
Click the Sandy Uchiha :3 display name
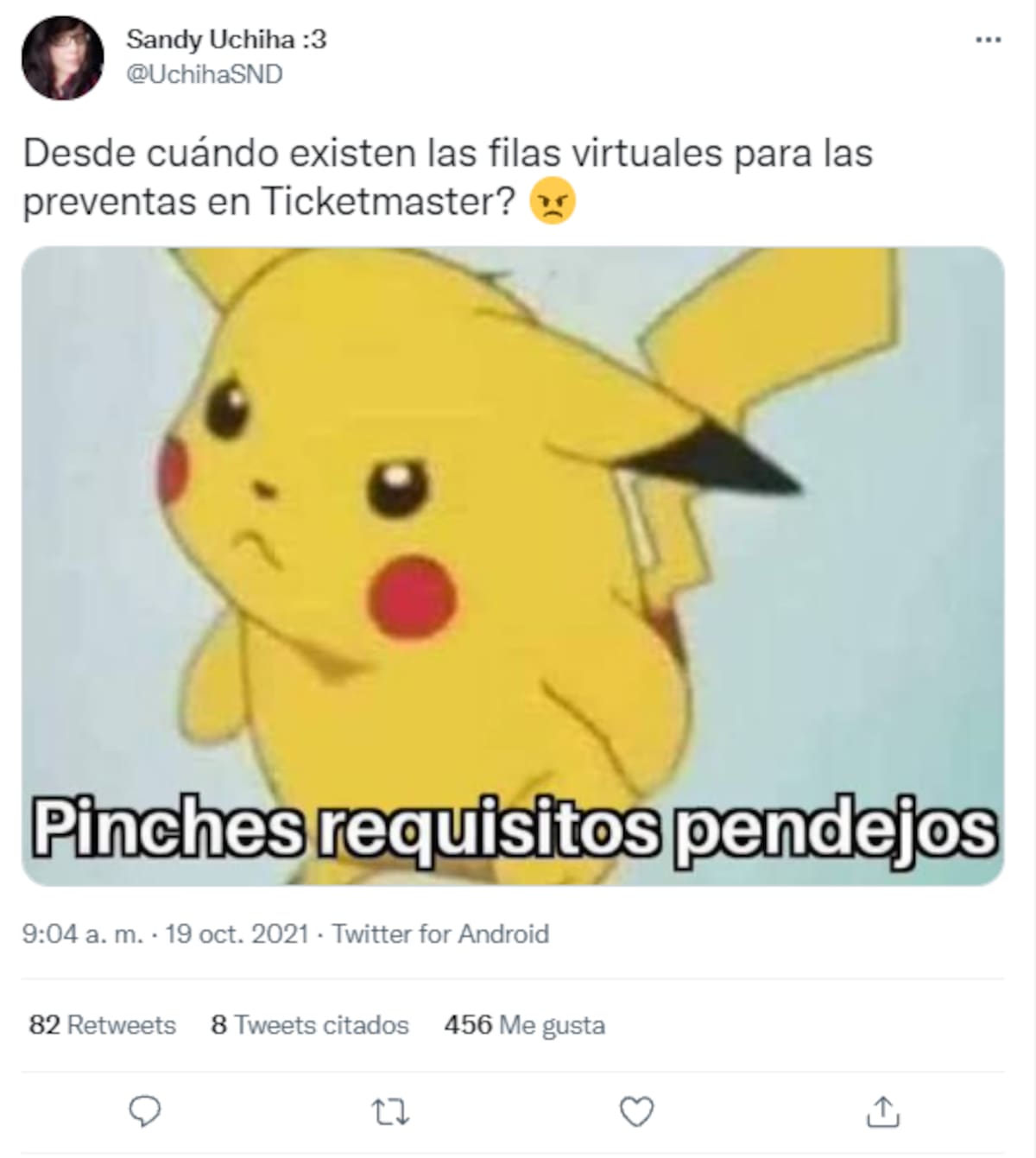(226, 40)
